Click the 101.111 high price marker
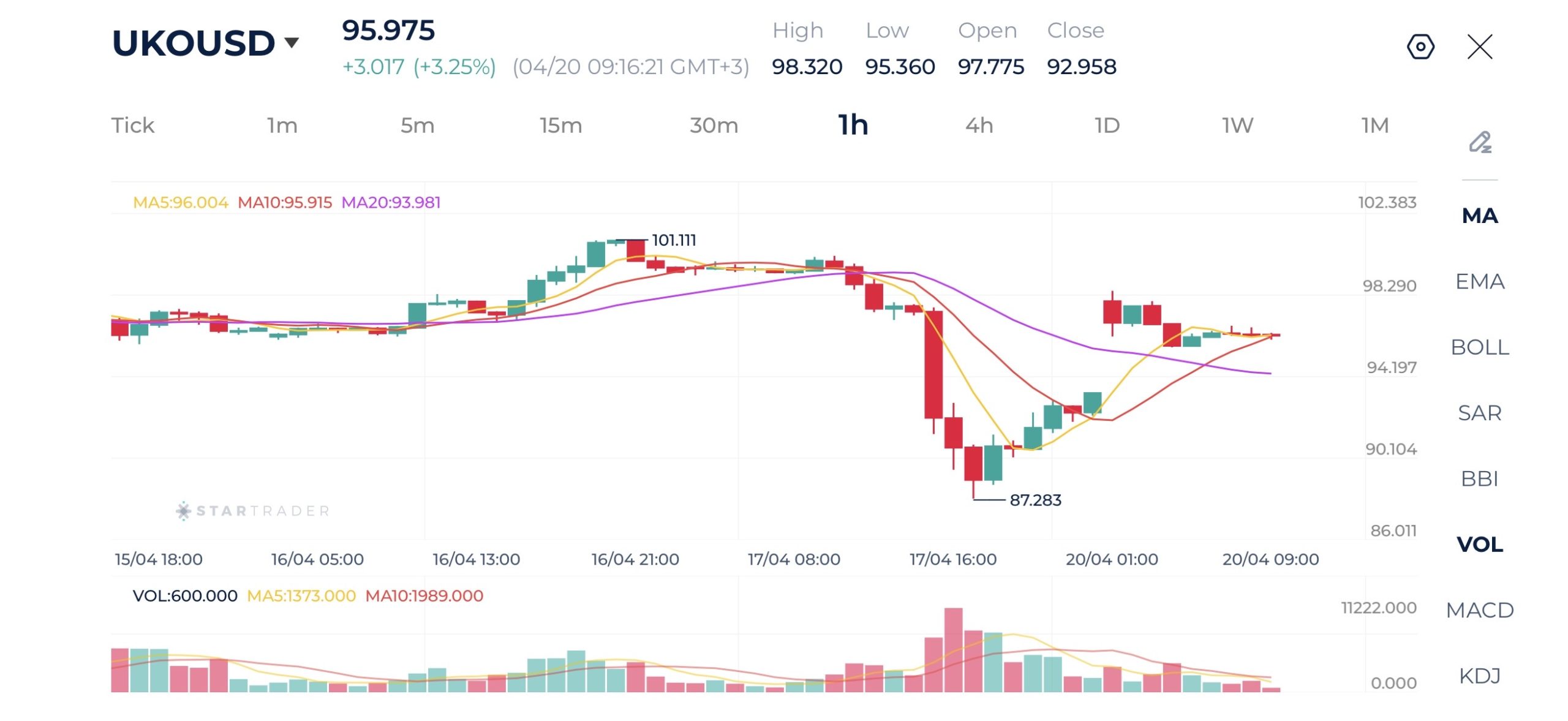The image size is (1568, 721). (674, 240)
